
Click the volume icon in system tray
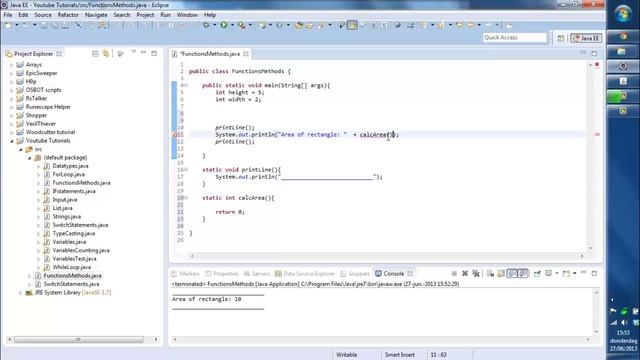pyautogui.click(x=624, y=323)
